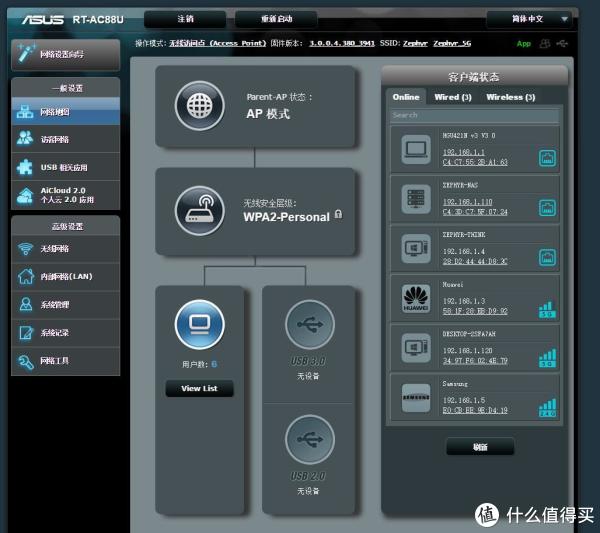Click wired icon for 192.168.1.1 client
Screen dimensions: 600x533
(547, 158)
